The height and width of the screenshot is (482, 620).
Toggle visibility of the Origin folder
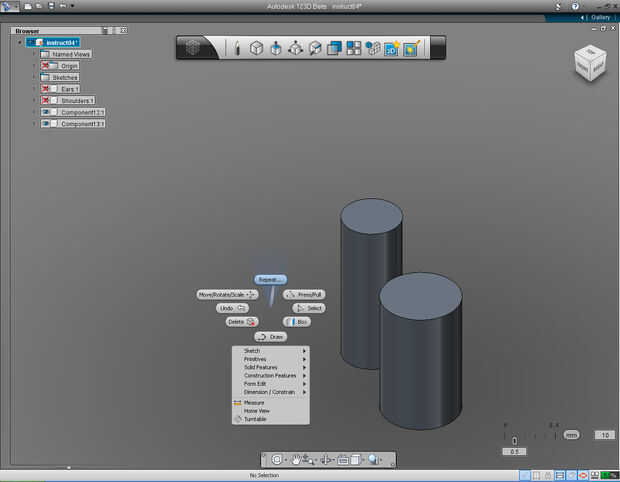coord(46,65)
